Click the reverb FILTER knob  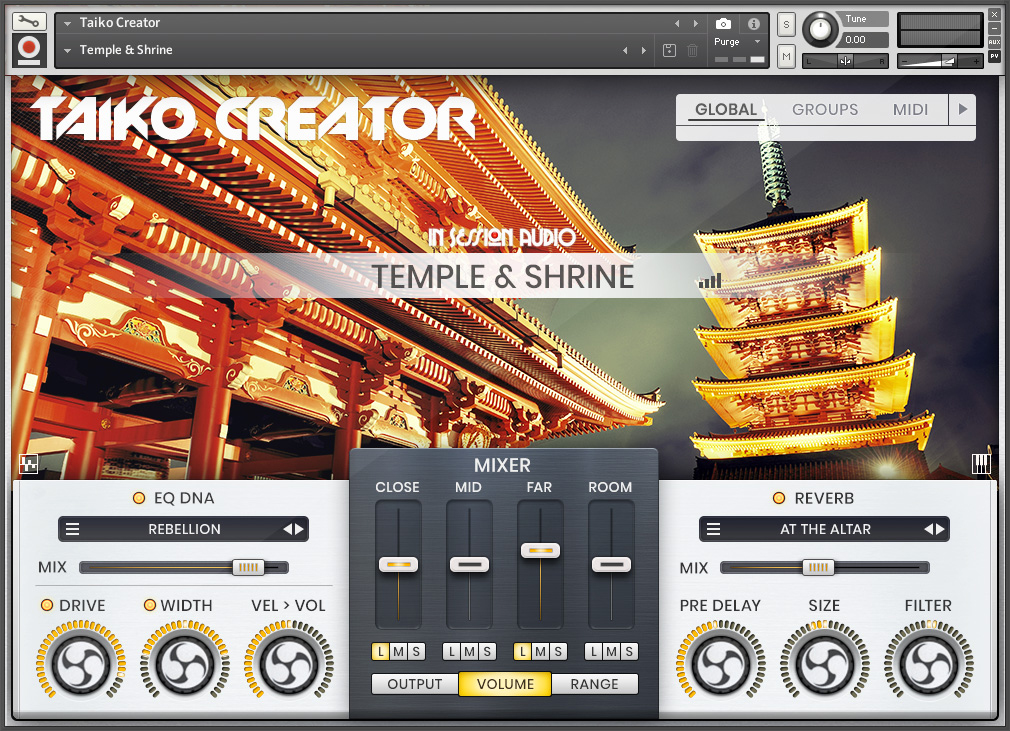[928, 665]
